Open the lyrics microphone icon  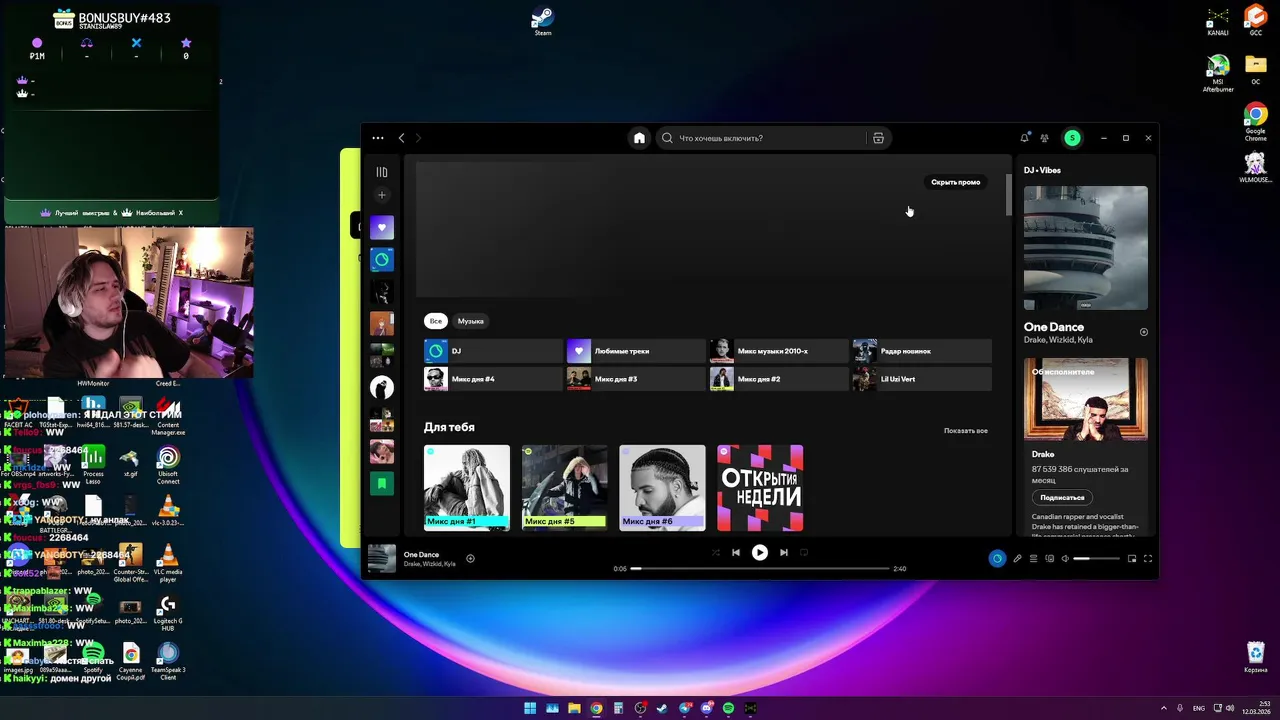tap(1017, 559)
